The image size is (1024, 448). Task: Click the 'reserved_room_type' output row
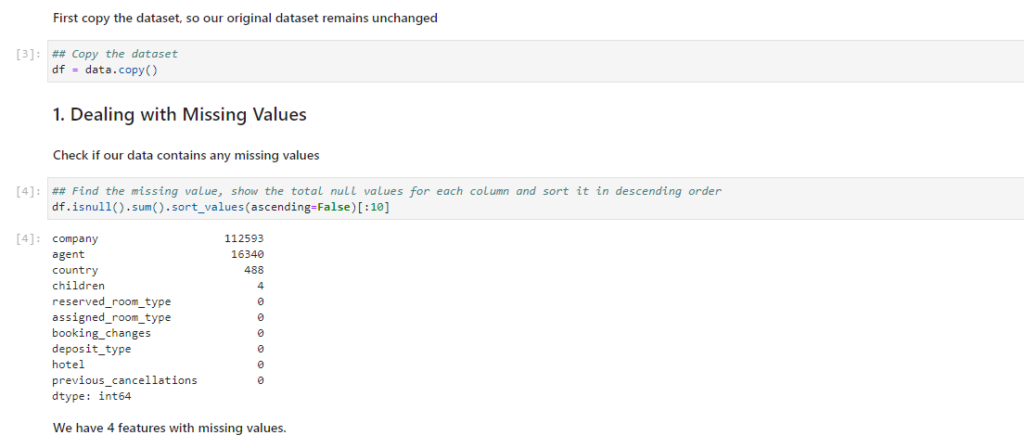[x=111, y=302]
